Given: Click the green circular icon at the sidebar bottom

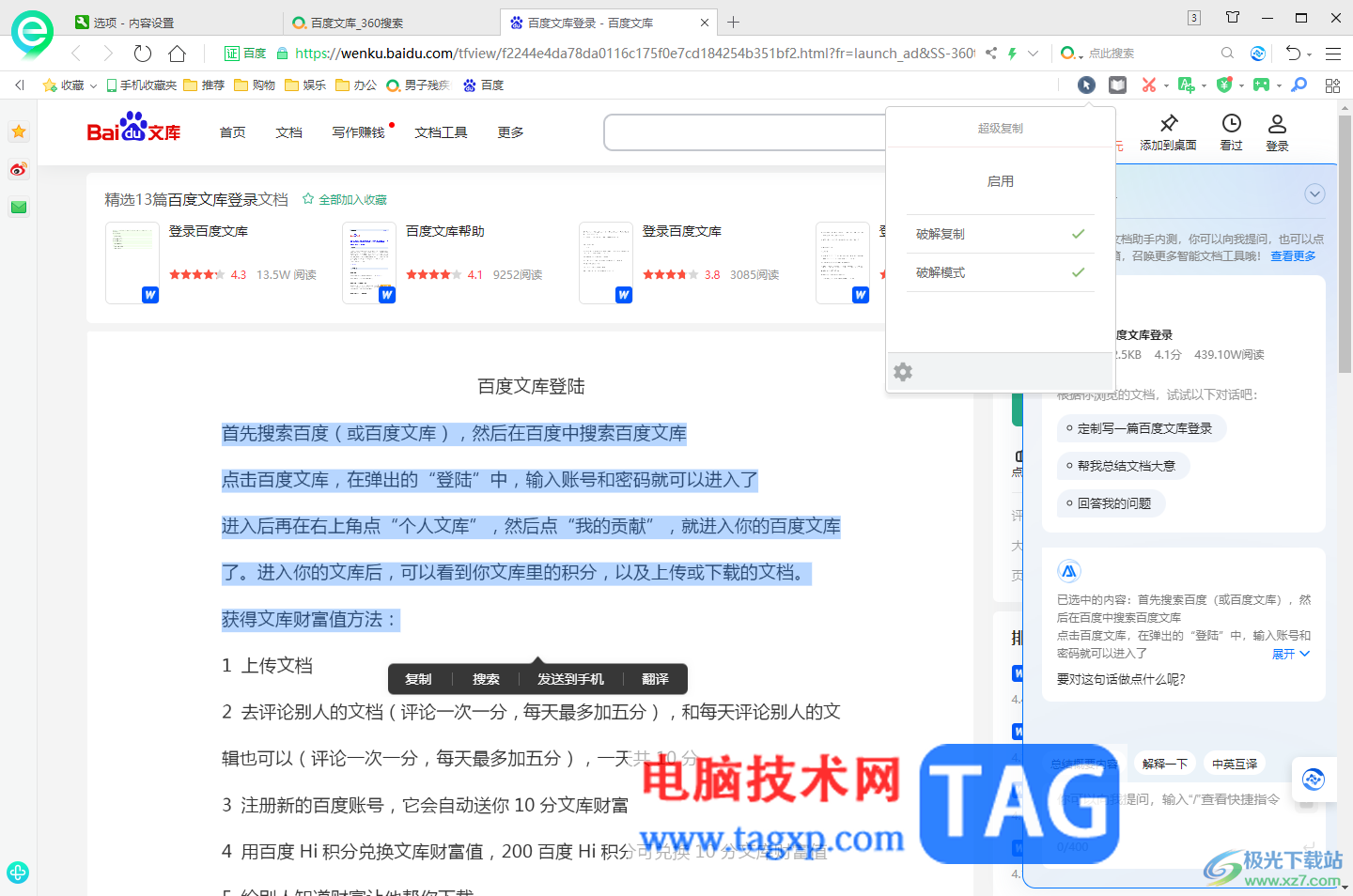Looking at the screenshot, I should coord(17,872).
